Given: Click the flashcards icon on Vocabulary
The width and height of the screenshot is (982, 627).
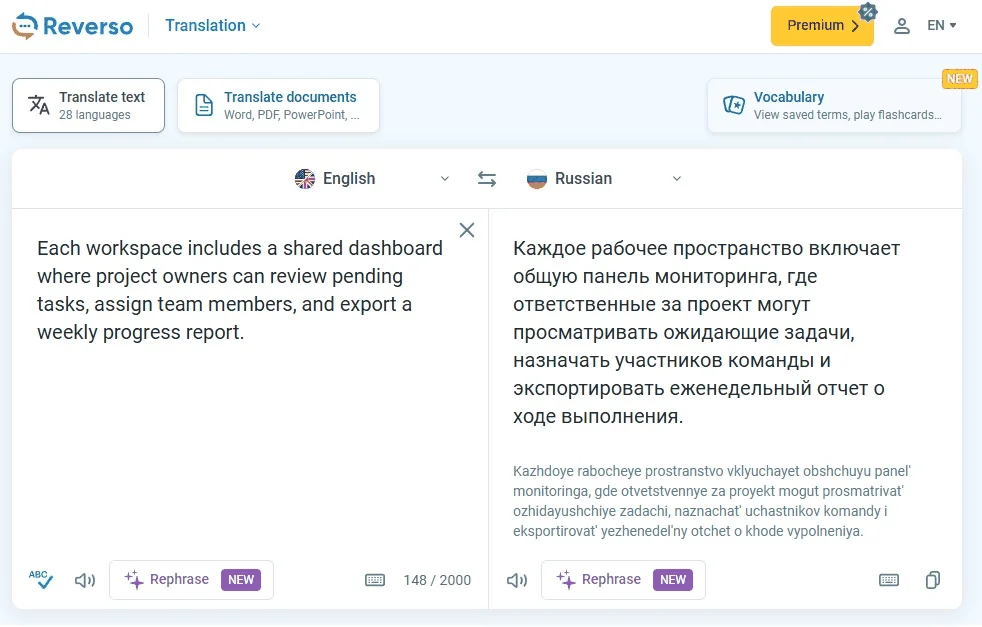Looking at the screenshot, I should click(x=733, y=105).
